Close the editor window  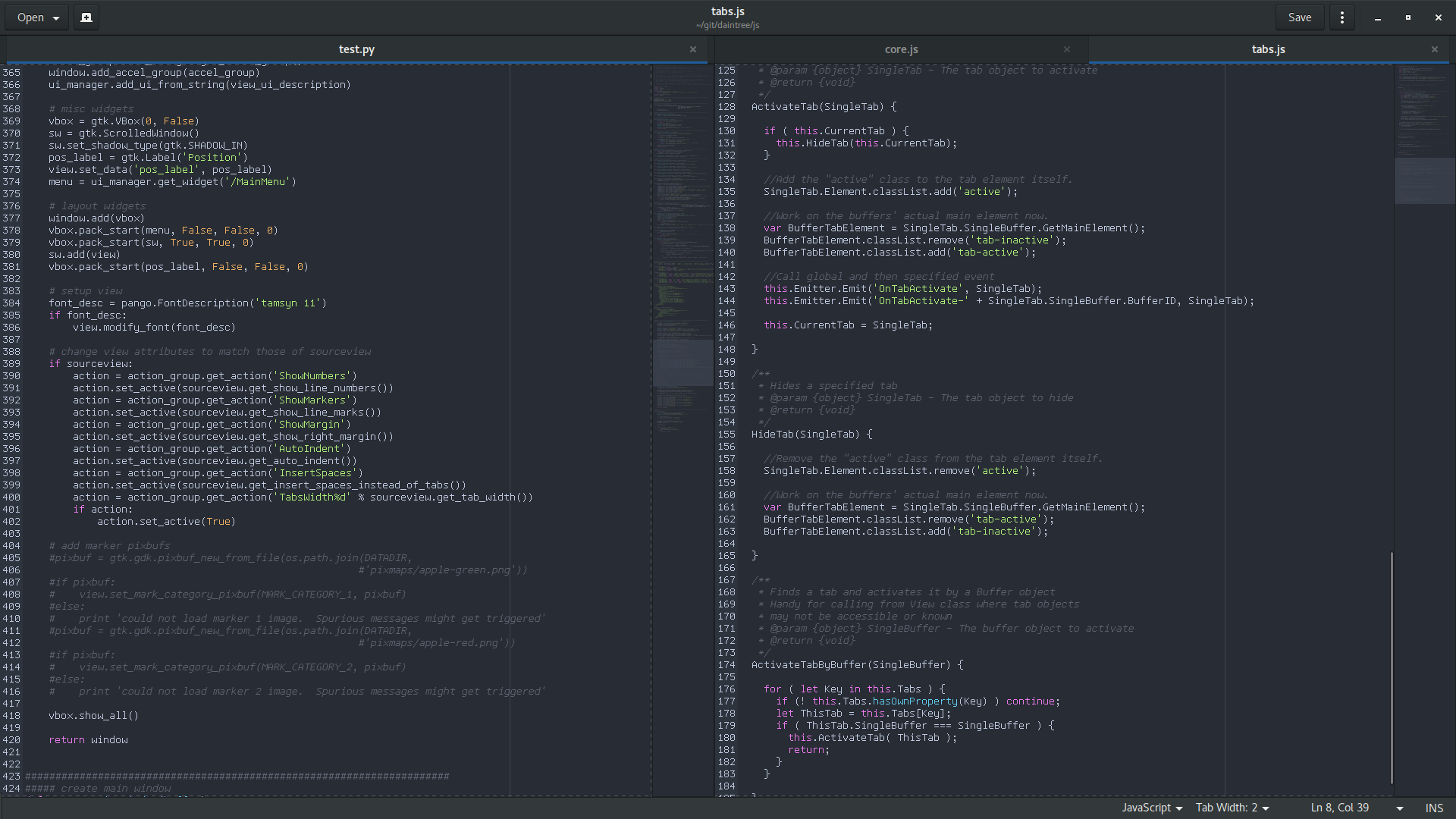click(x=1439, y=17)
